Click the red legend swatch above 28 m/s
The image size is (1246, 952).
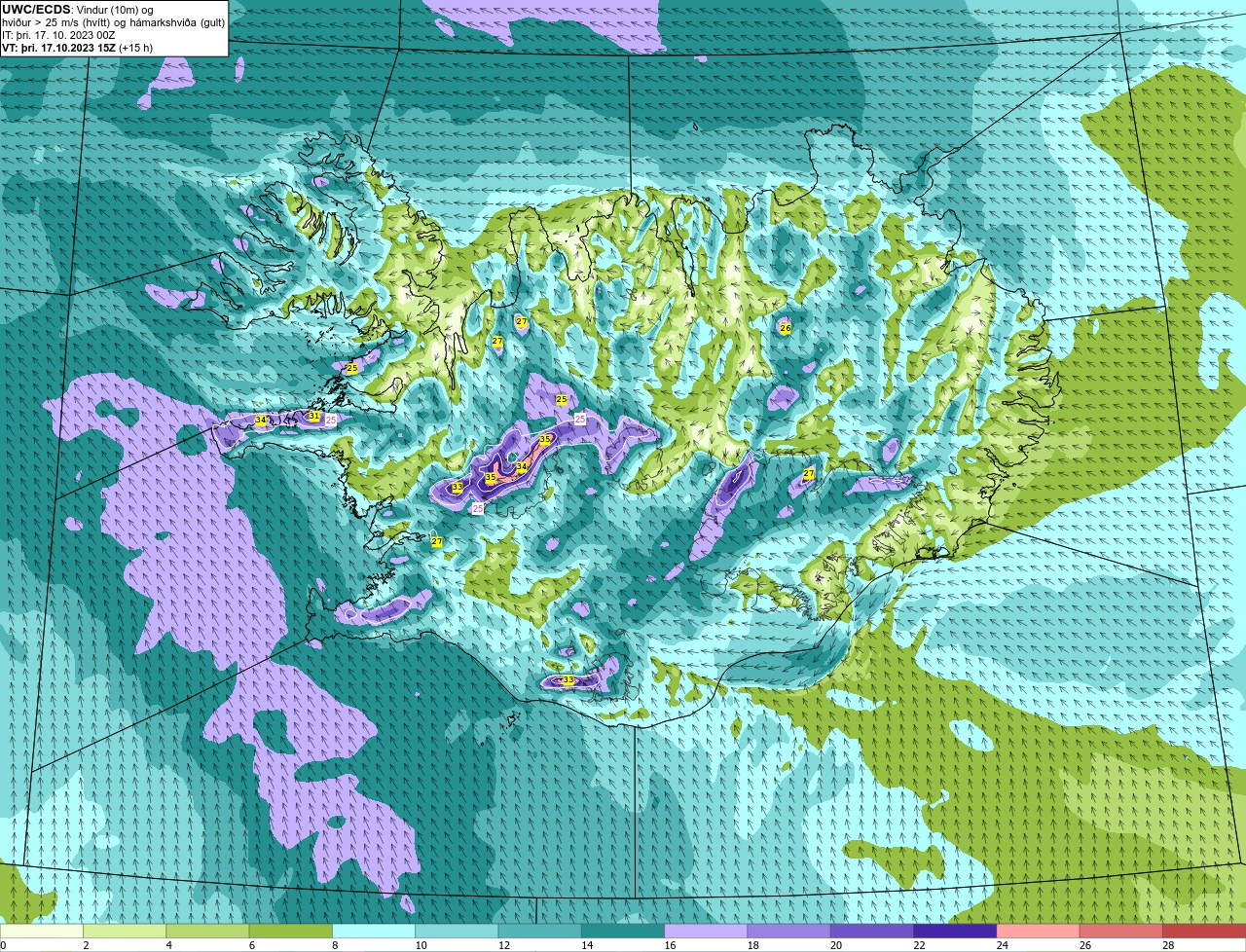tap(1204, 931)
